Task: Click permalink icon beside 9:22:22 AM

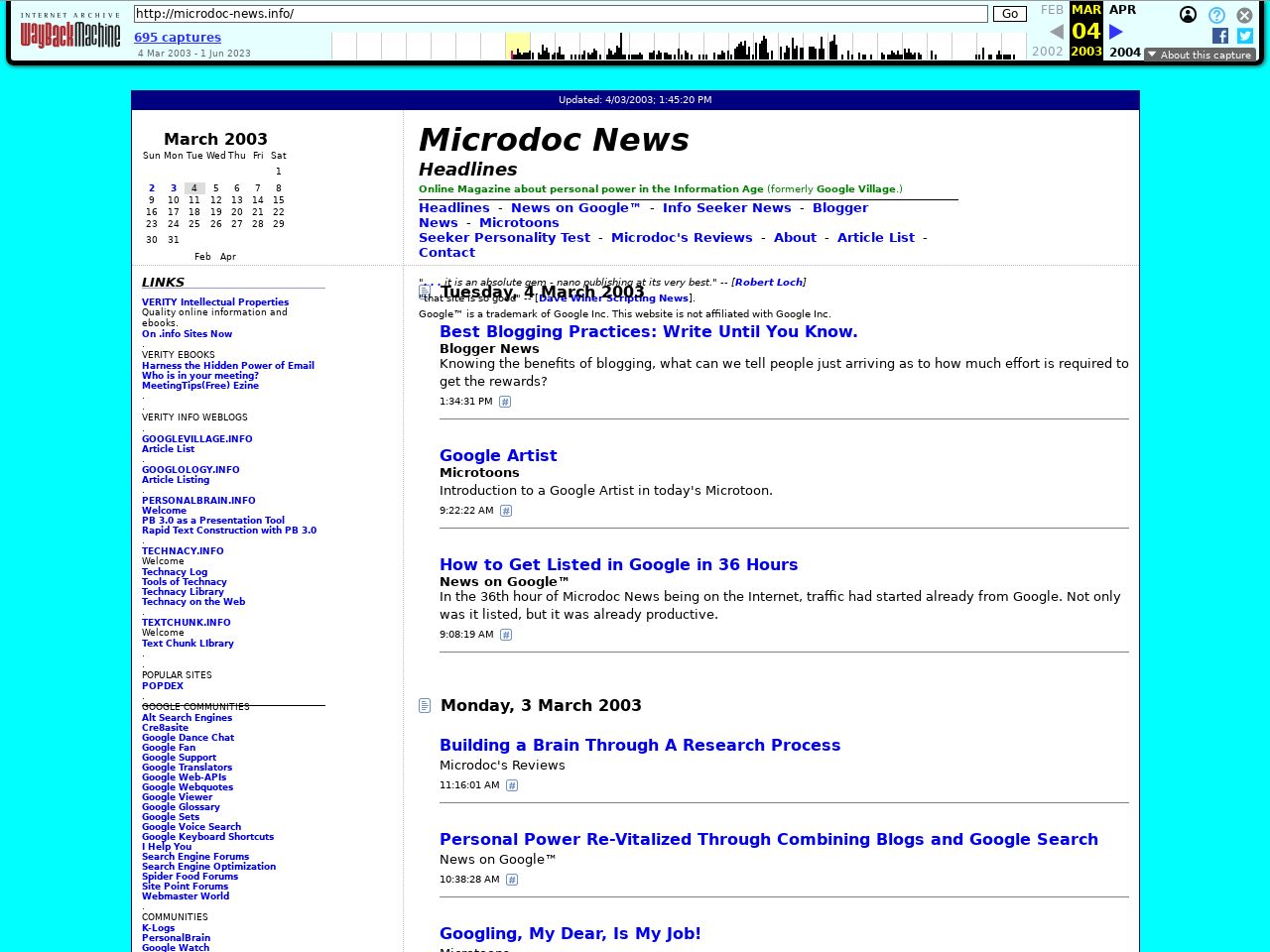Action: coord(506,511)
